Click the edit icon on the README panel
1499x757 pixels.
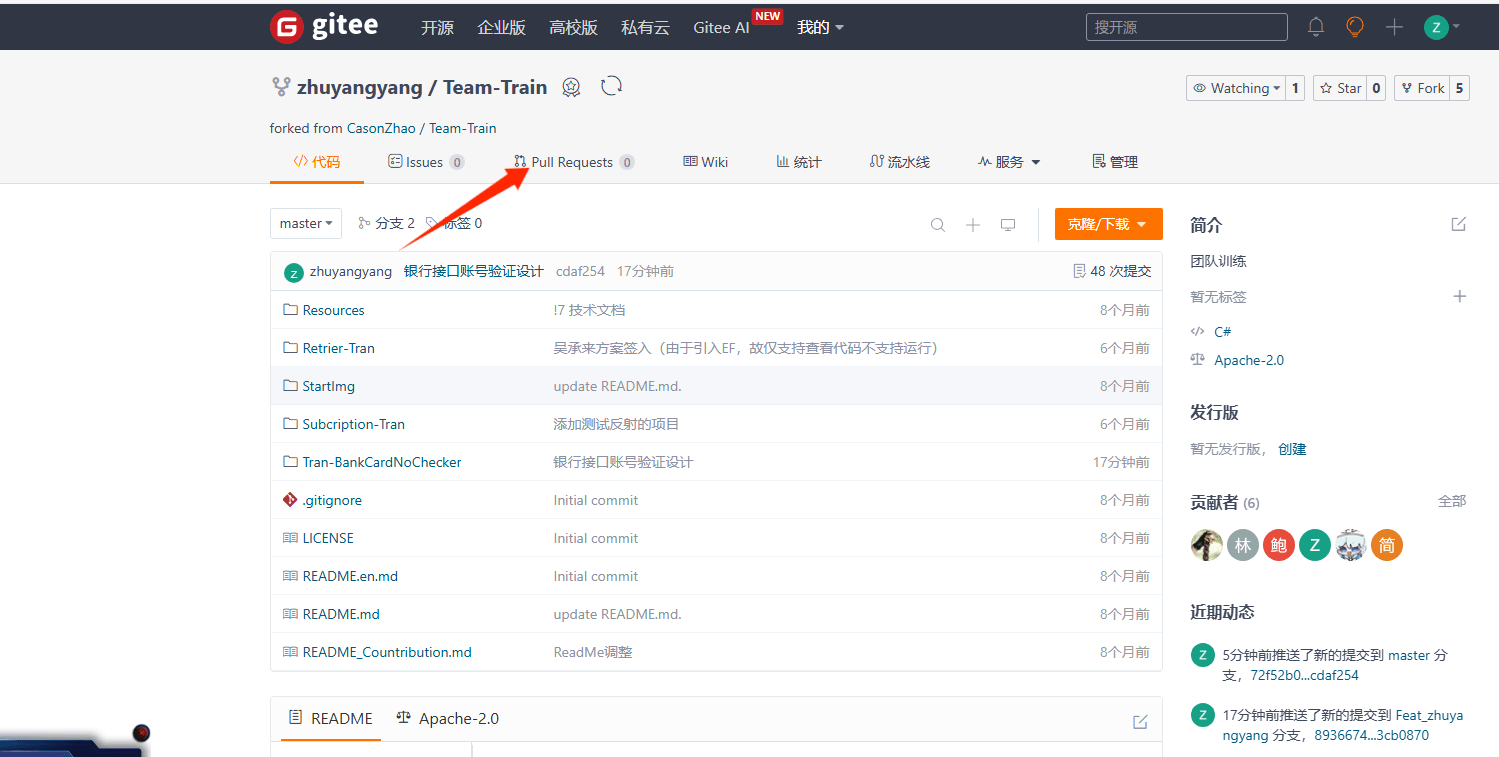coord(1140,721)
